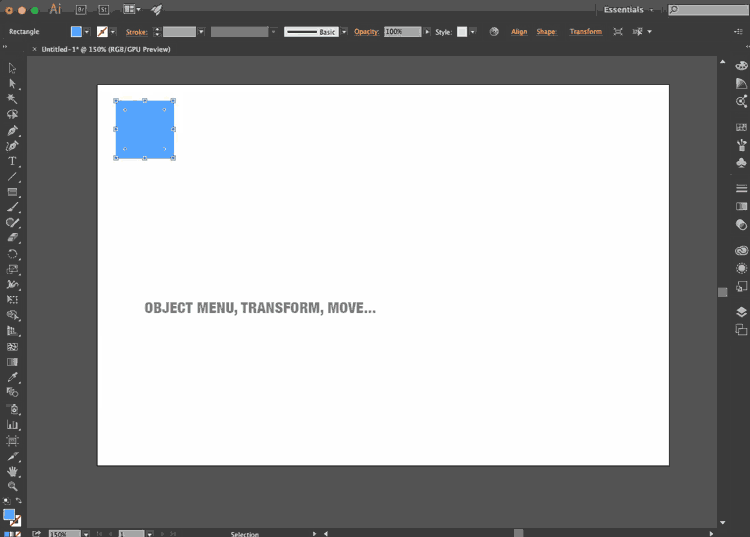Select the Rectangle tool in toolbox
Viewport: 750px width, 537px height.
point(12,192)
